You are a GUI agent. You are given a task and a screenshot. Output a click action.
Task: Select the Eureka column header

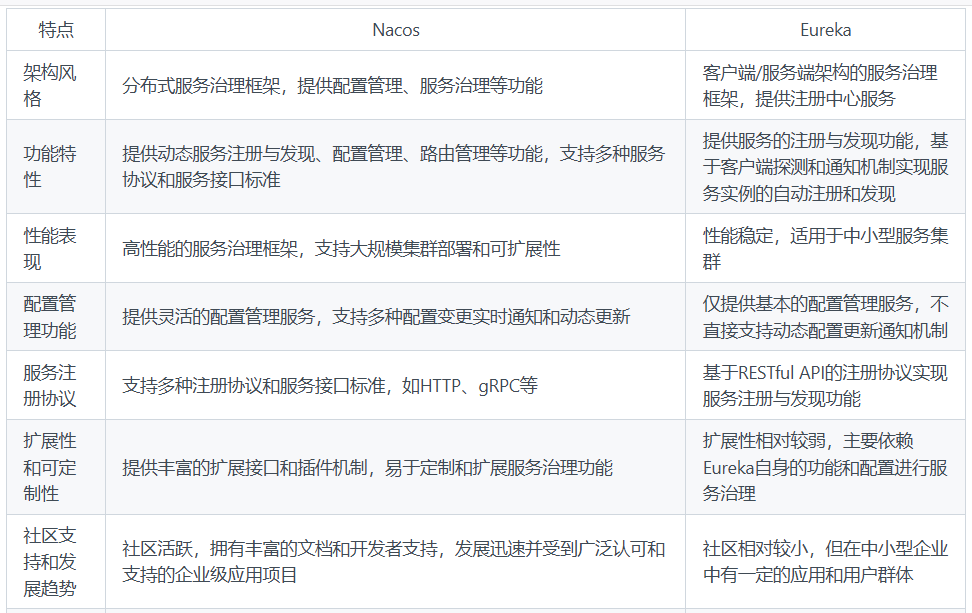pyautogui.click(x=825, y=30)
